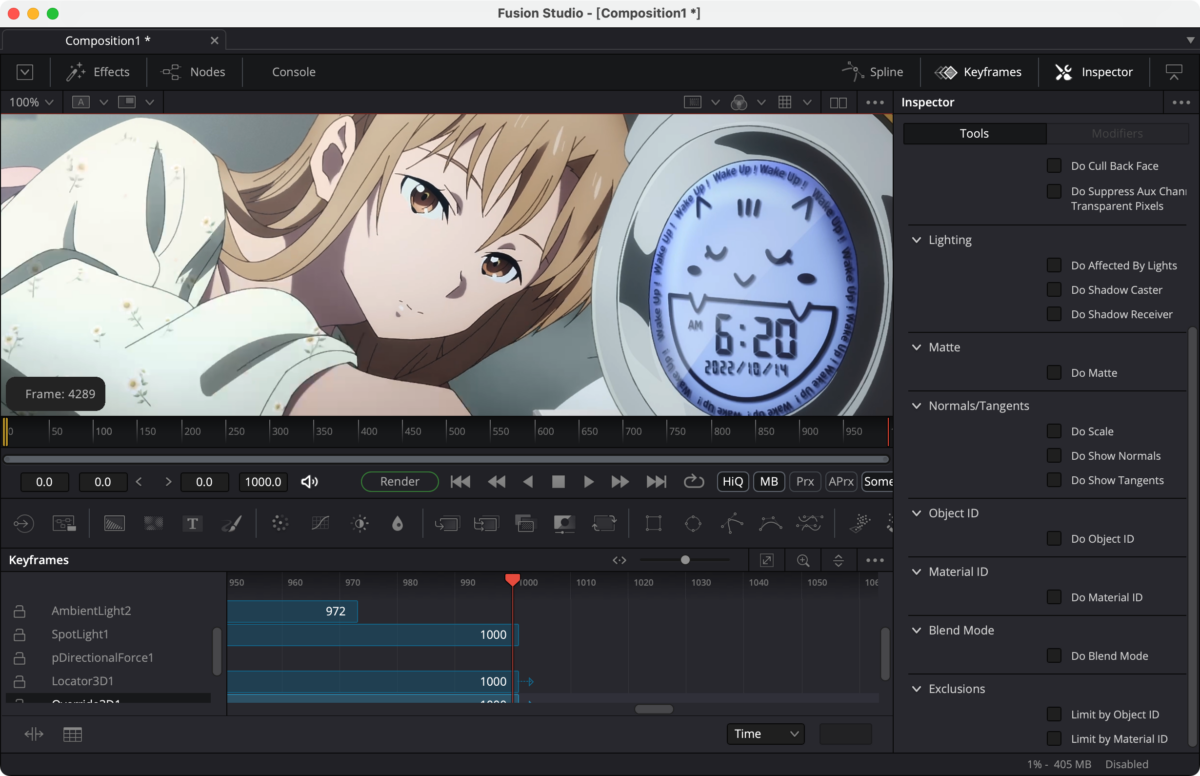This screenshot has height=776, width=1200.
Task: Tick the Do Matte checkbox
Action: pos(1054,373)
